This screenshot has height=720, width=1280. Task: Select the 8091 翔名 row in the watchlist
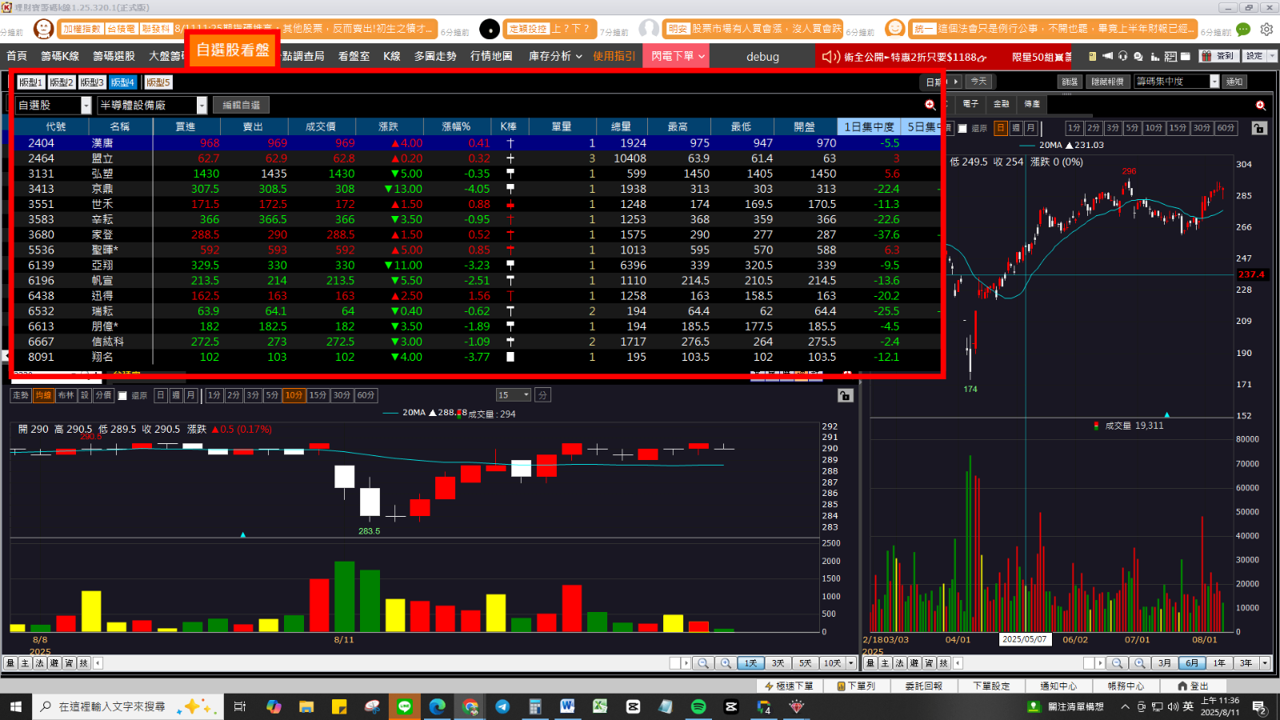coord(477,357)
